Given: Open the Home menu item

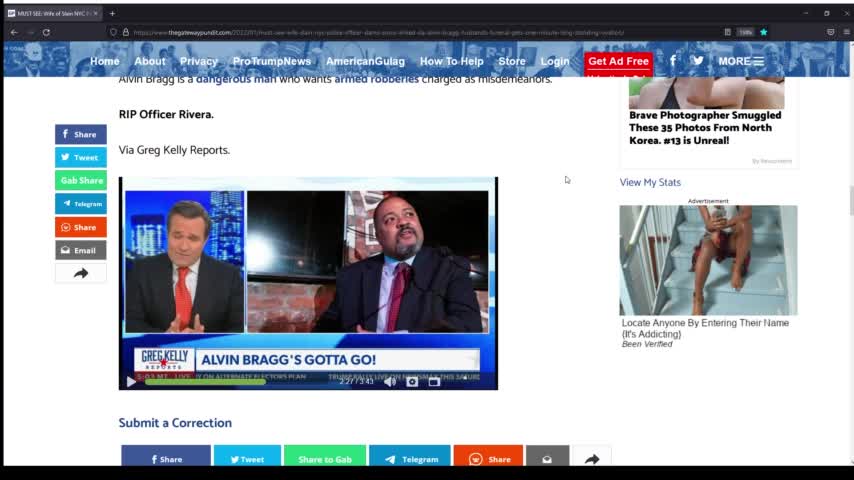Looking at the screenshot, I should coord(105,61).
